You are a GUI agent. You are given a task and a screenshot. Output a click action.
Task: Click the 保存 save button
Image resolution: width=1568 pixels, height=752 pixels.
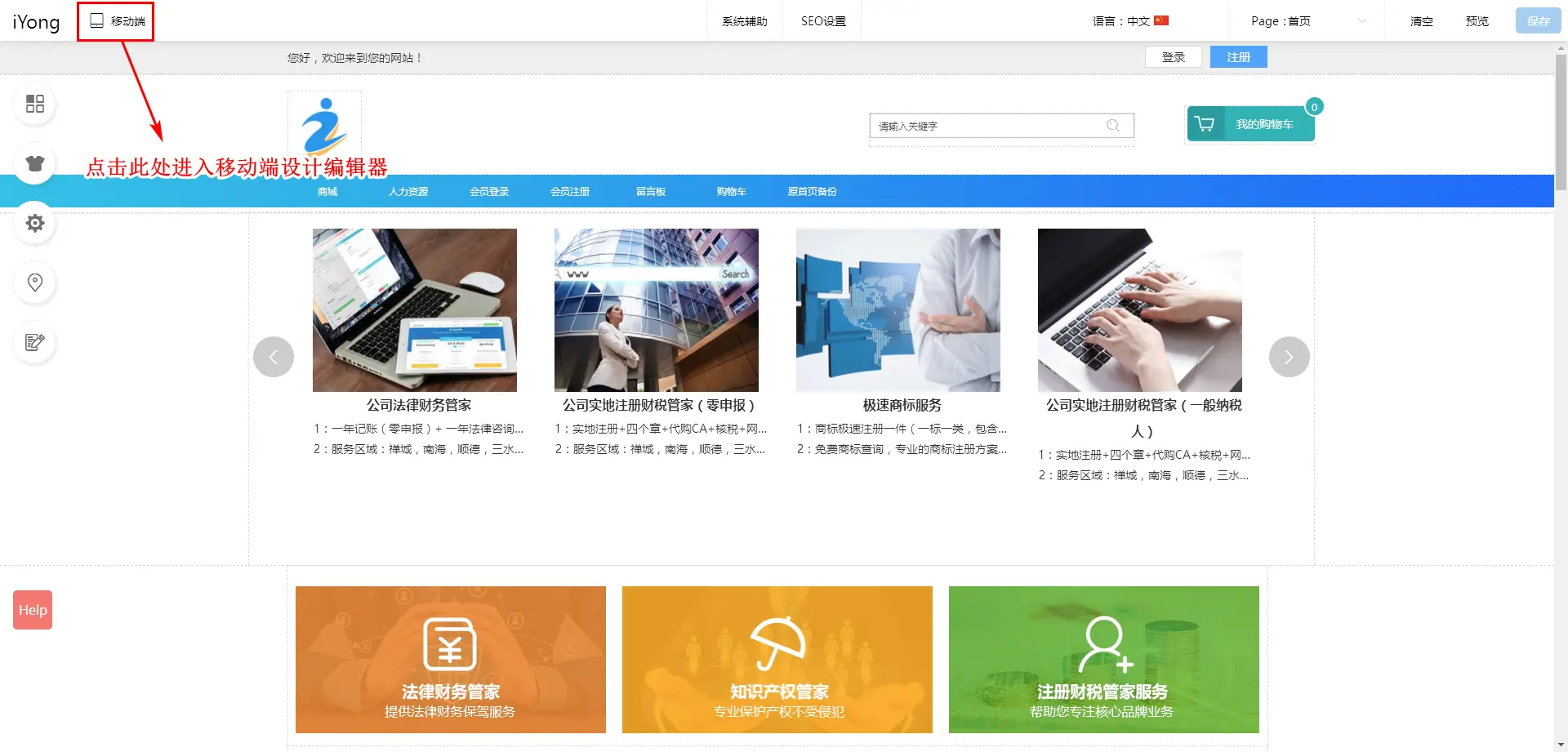1538,21
